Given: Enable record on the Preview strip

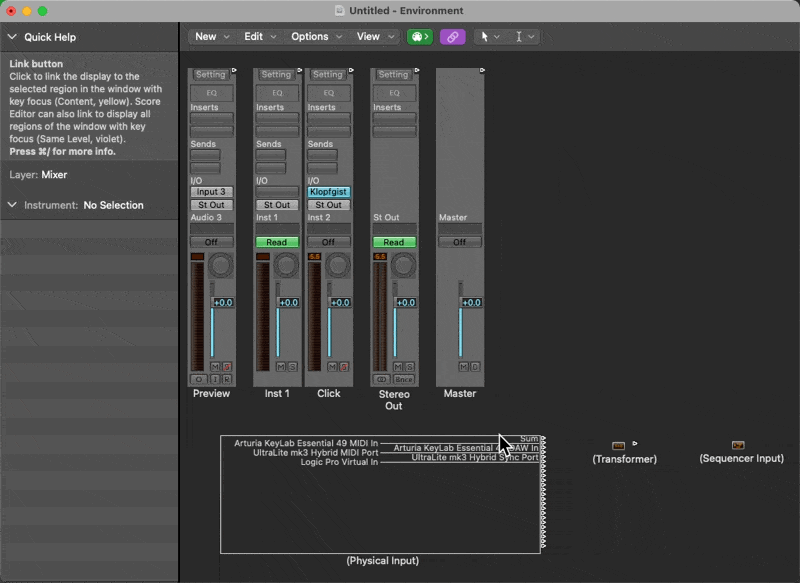Looking at the screenshot, I should [x=227, y=380].
